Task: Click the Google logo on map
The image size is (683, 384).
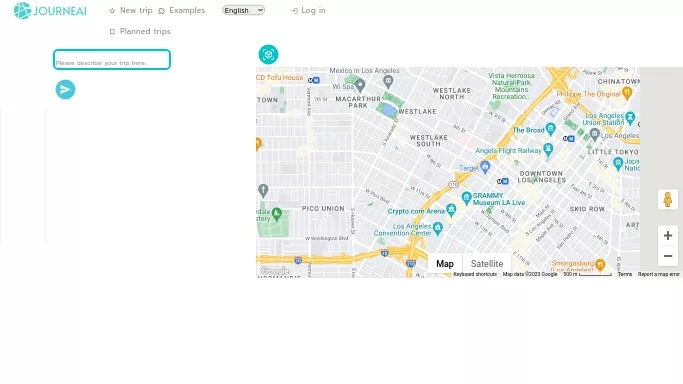Action: tap(275, 271)
